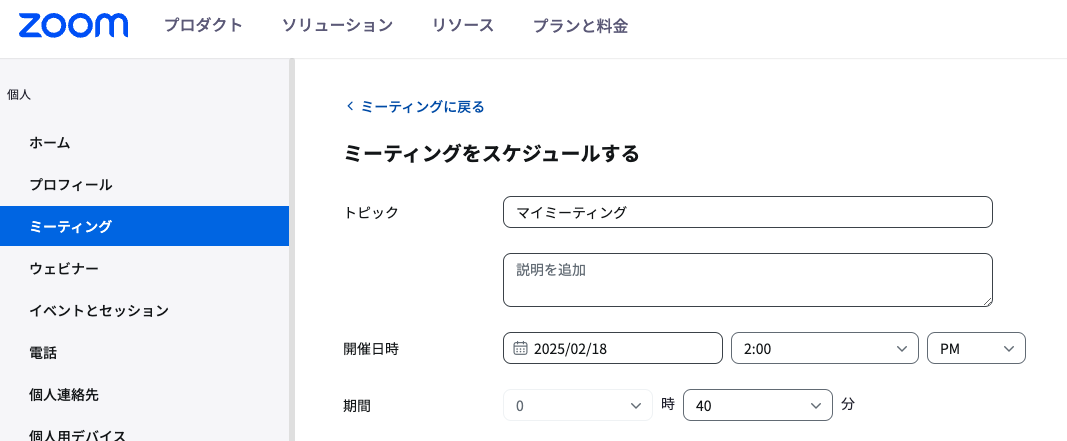The height and width of the screenshot is (441, 1067).
Task: Click the calendar icon in date field
Action: pos(520,348)
